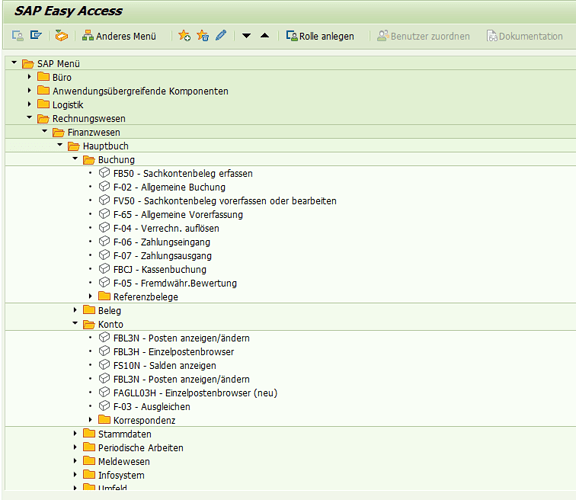Screen dimensions: 576x500
Task: Click the F-06 transaction cube icon
Action: pos(104,241)
